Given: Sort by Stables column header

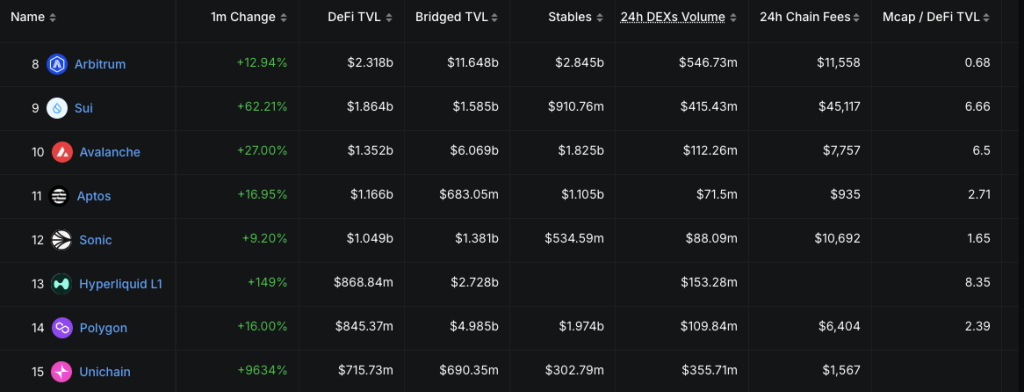Looking at the screenshot, I should click(x=576, y=18).
